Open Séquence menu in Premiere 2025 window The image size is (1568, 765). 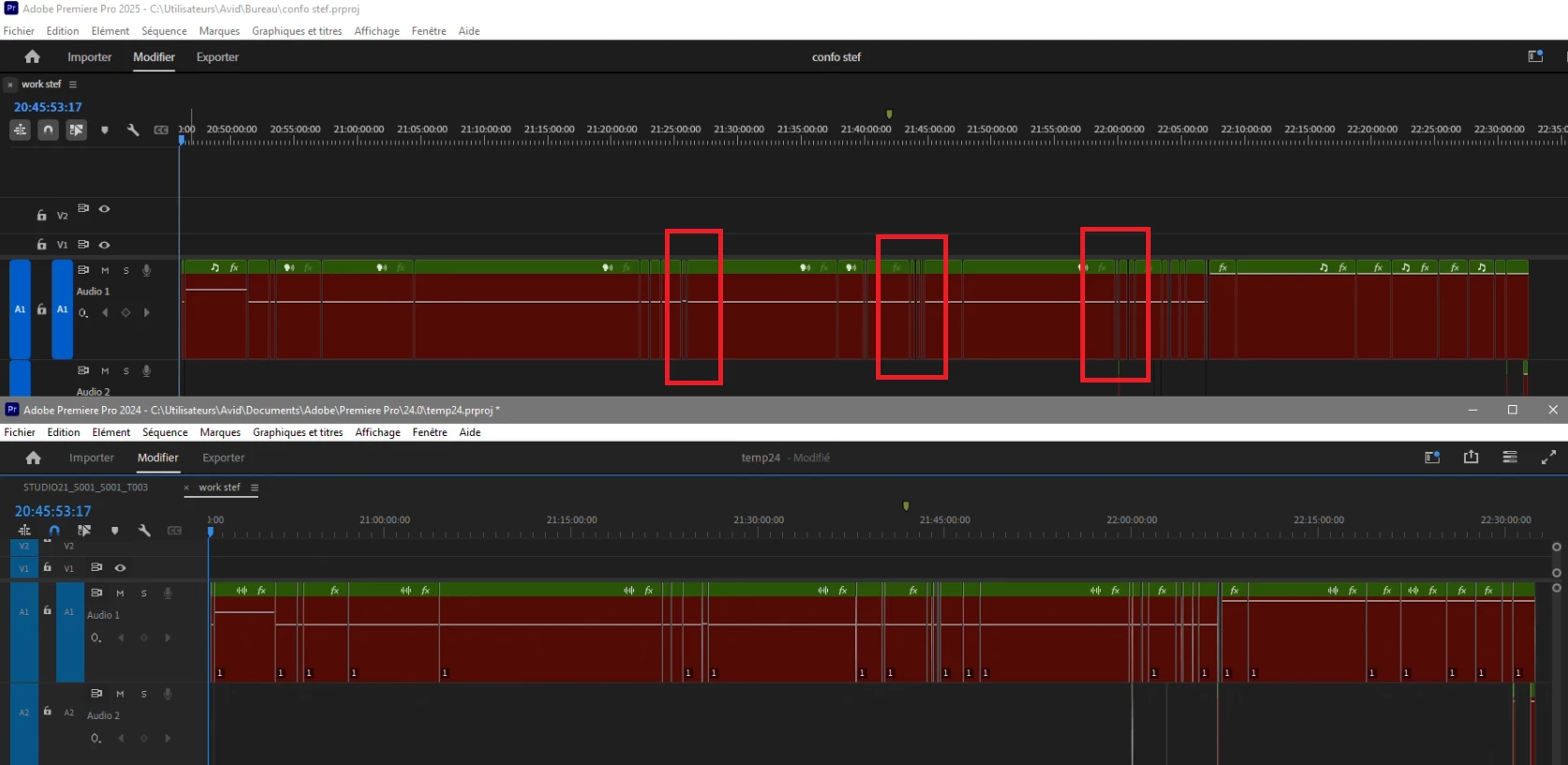[x=164, y=31]
